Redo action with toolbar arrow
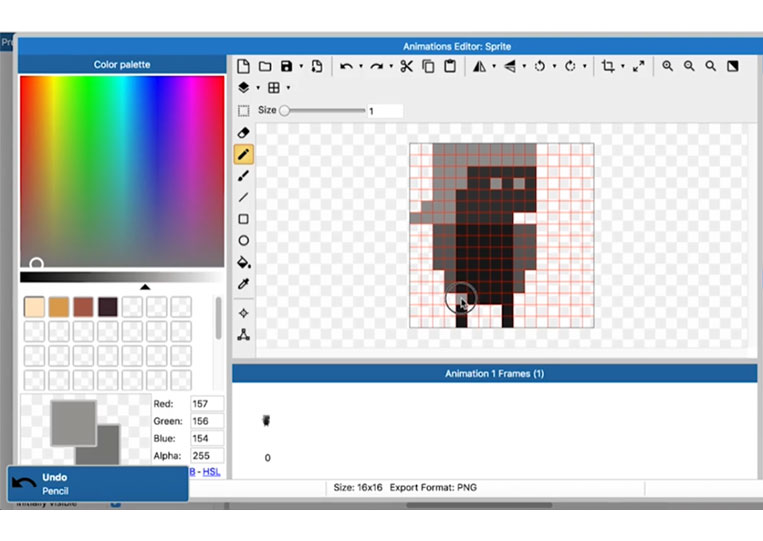The image size is (763, 541). pyautogui.click(x=376, y=66)
